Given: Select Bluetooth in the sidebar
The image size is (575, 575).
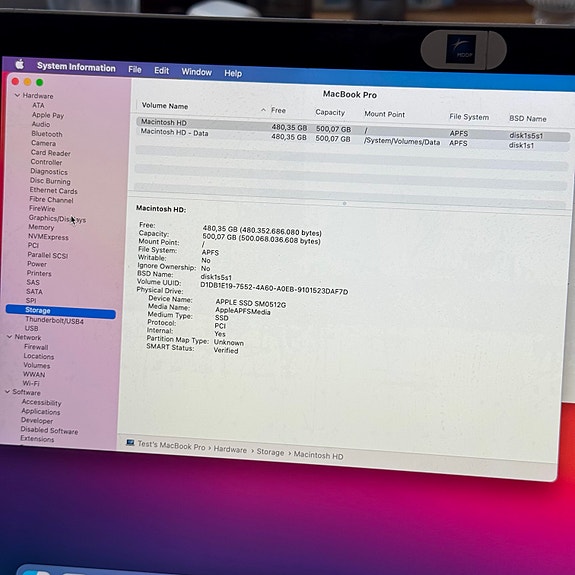Looking at the screenshot, I should pyautogui.click(x=47, y=134).
